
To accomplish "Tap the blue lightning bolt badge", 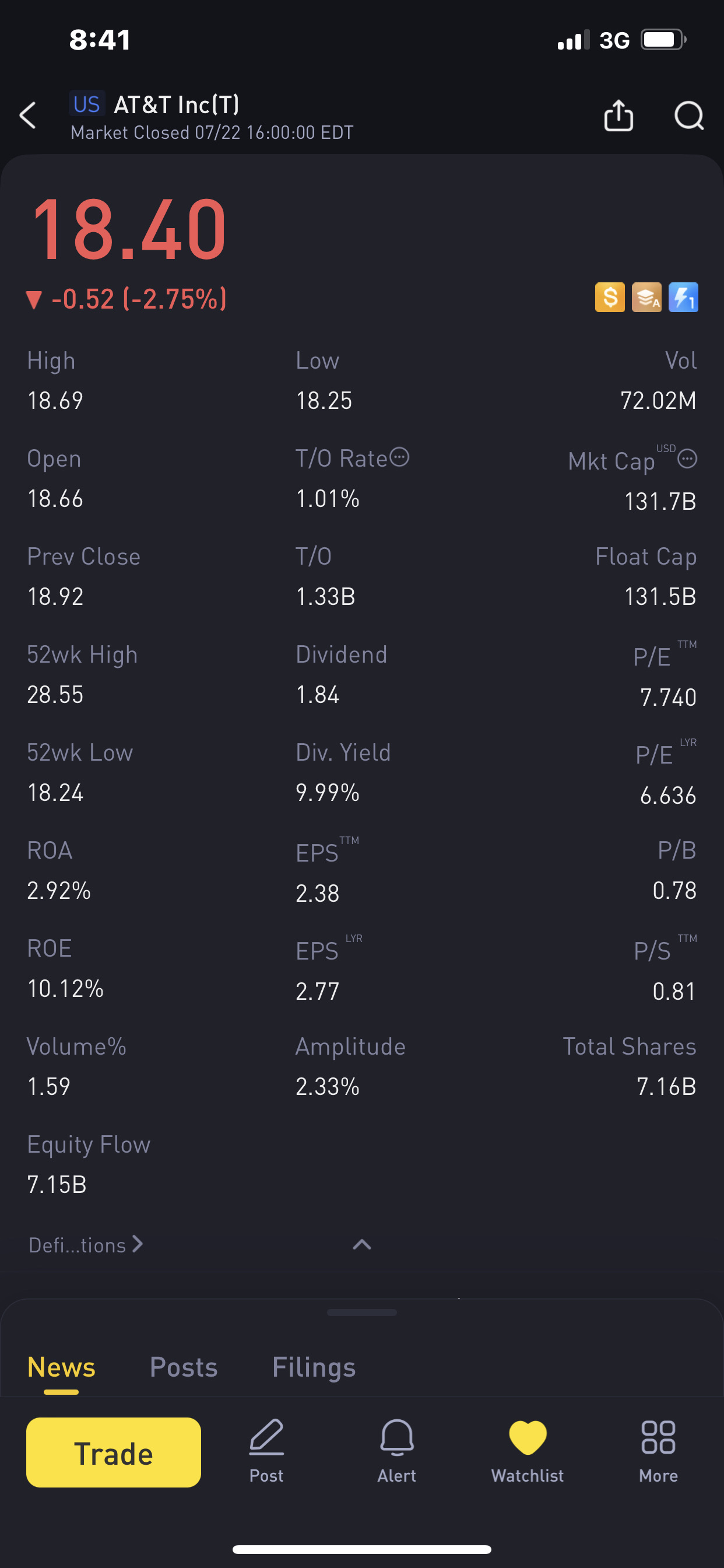I will pyautogui.click(x=683, y=297).
